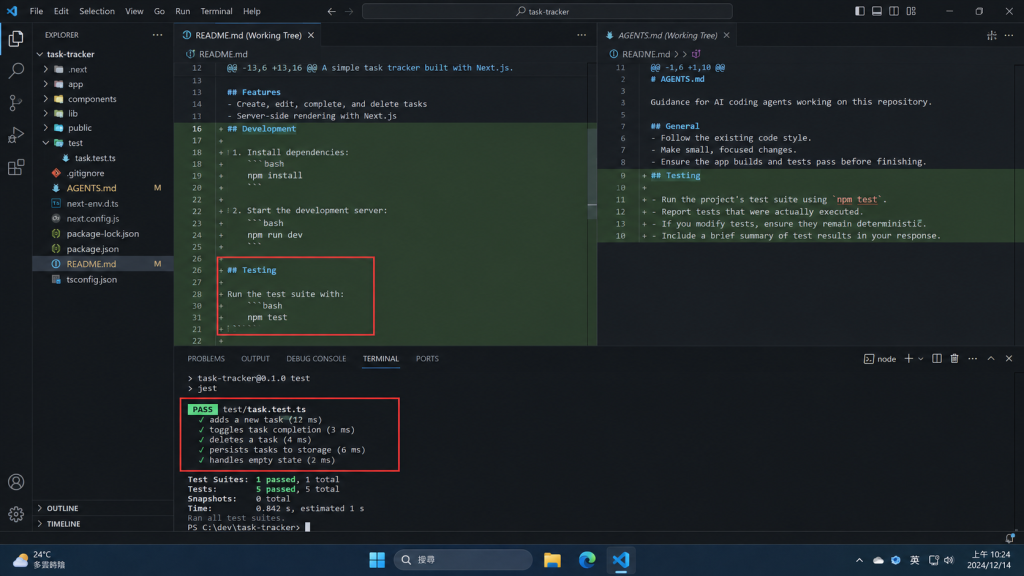Expand the .next folder
Image resolution: width=1024 pixels, height=576 pixels.
click(46, 69)
